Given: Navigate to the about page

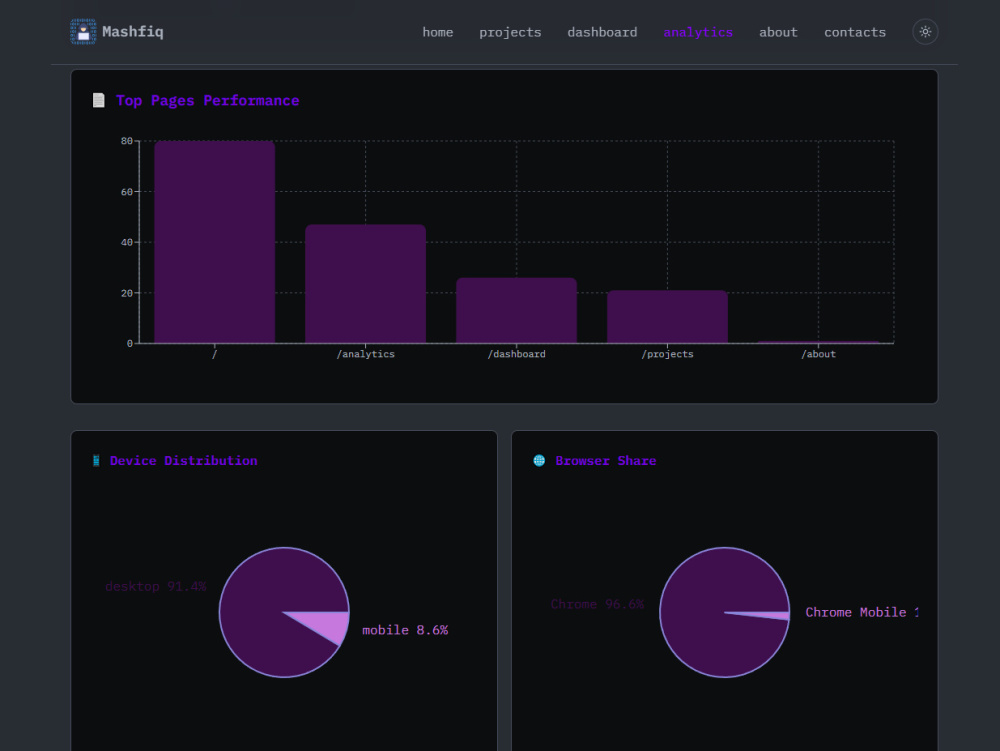Looking at the screenshot, I should point(778,32).
